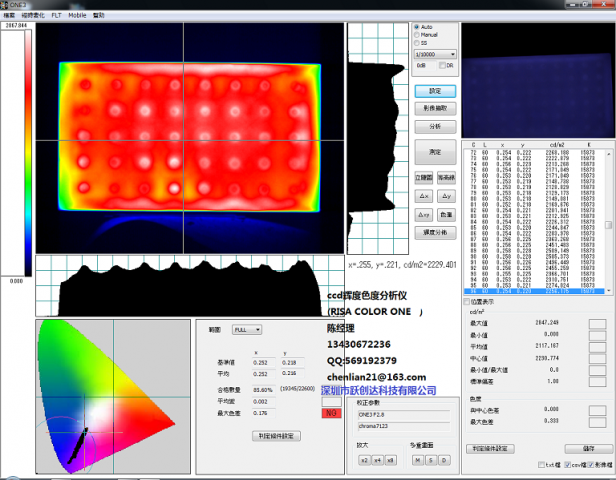
Task: Click the 測定 measure button
Action: click(x=435, y=152)
